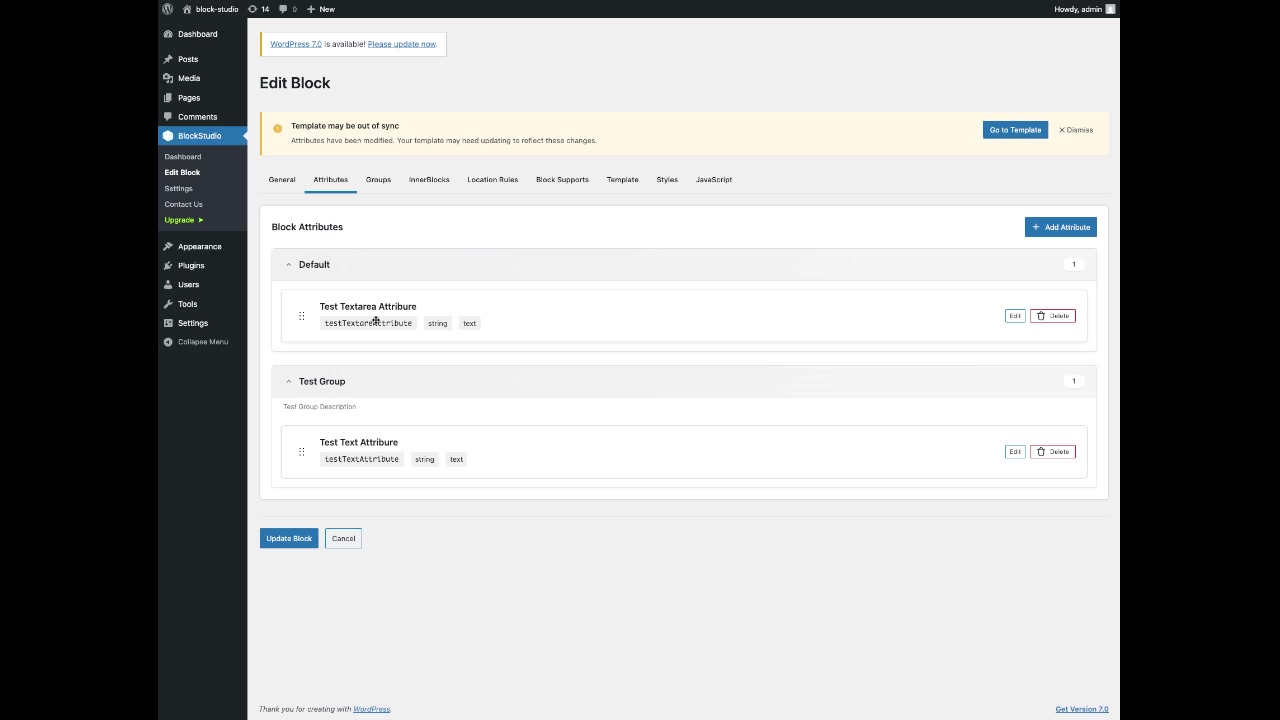Image resolution: width=1280 pixels, height=720 pixels.
Task: Open the block-studio site home link
Action: point(210,9)
